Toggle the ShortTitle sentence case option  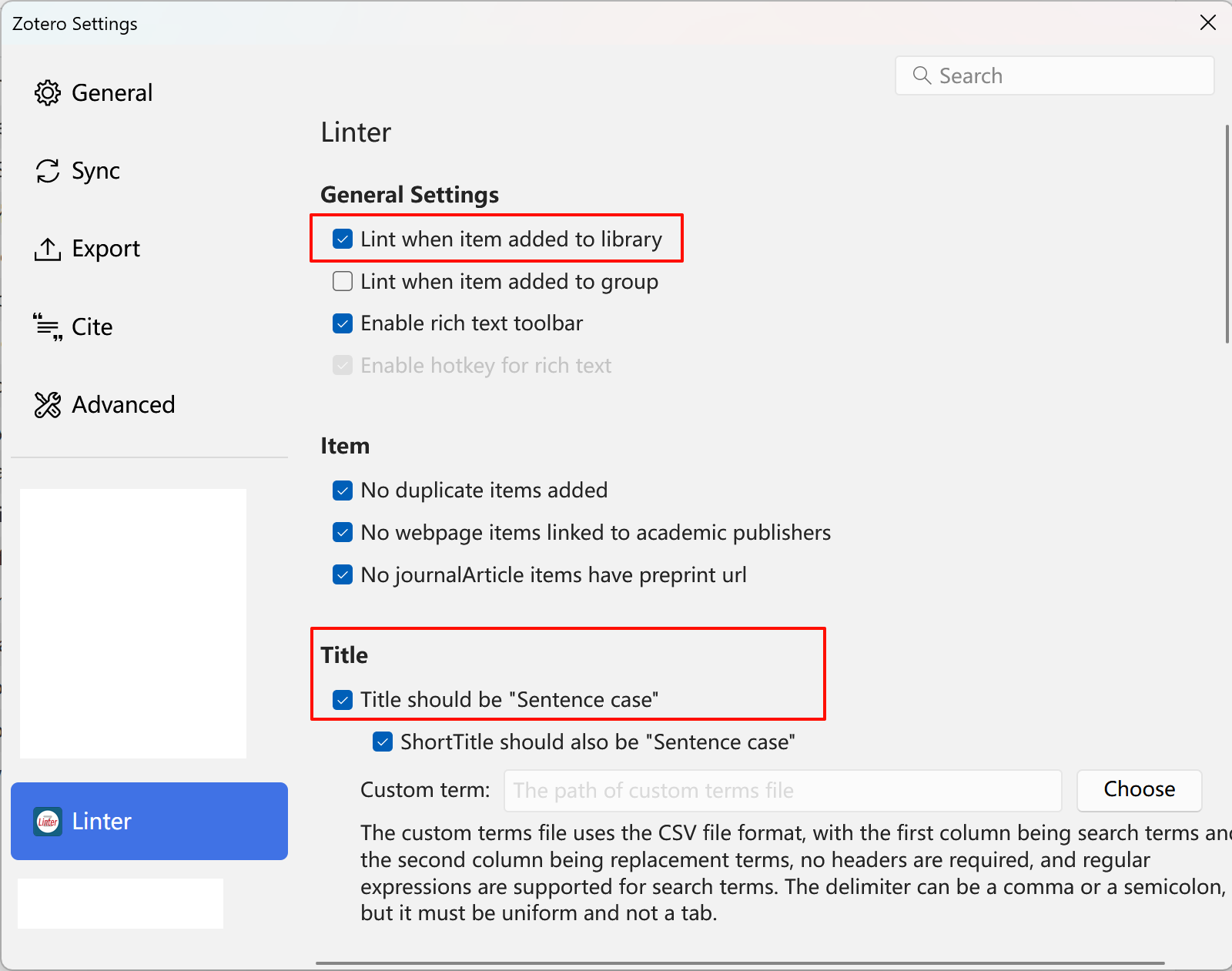point(382,742)
